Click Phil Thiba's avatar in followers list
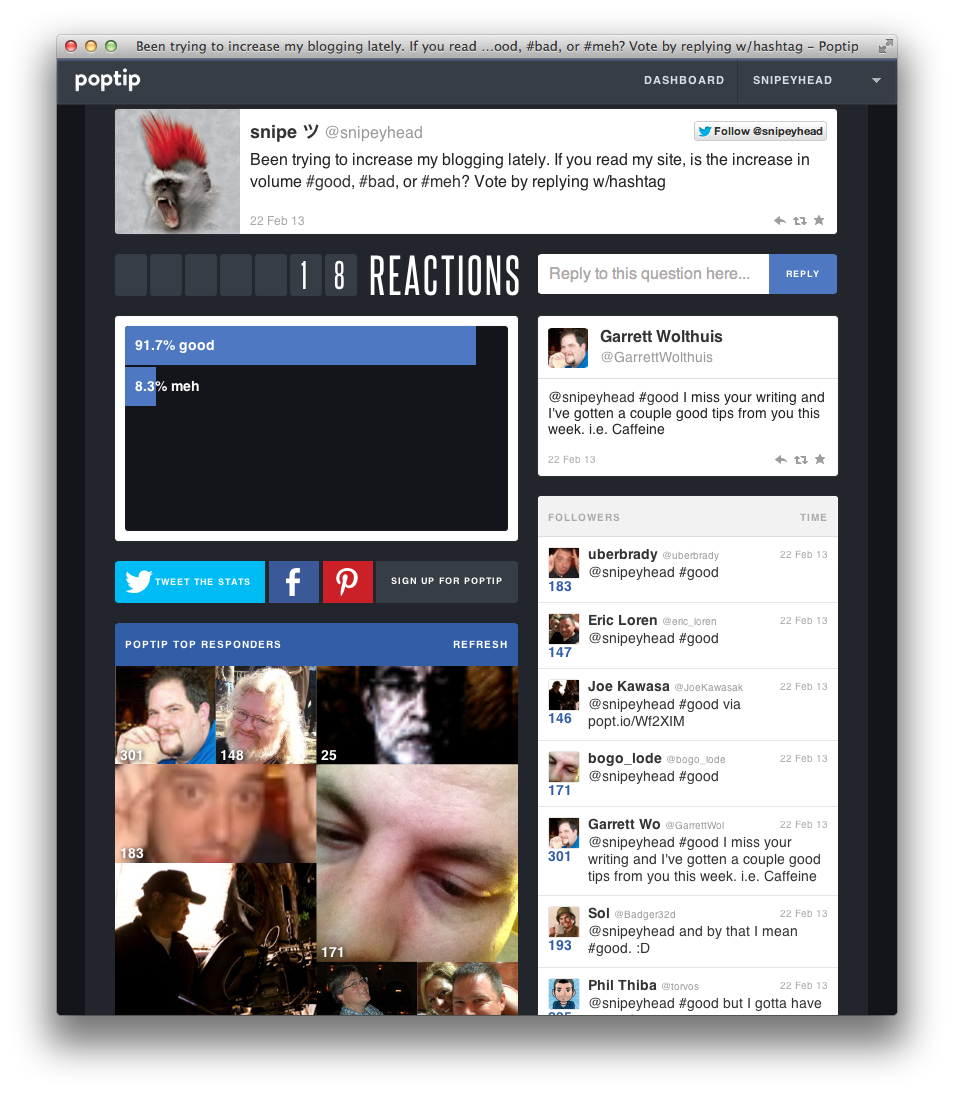The height and width of the screenshot is (1094, 954). [x=563, y=994]
